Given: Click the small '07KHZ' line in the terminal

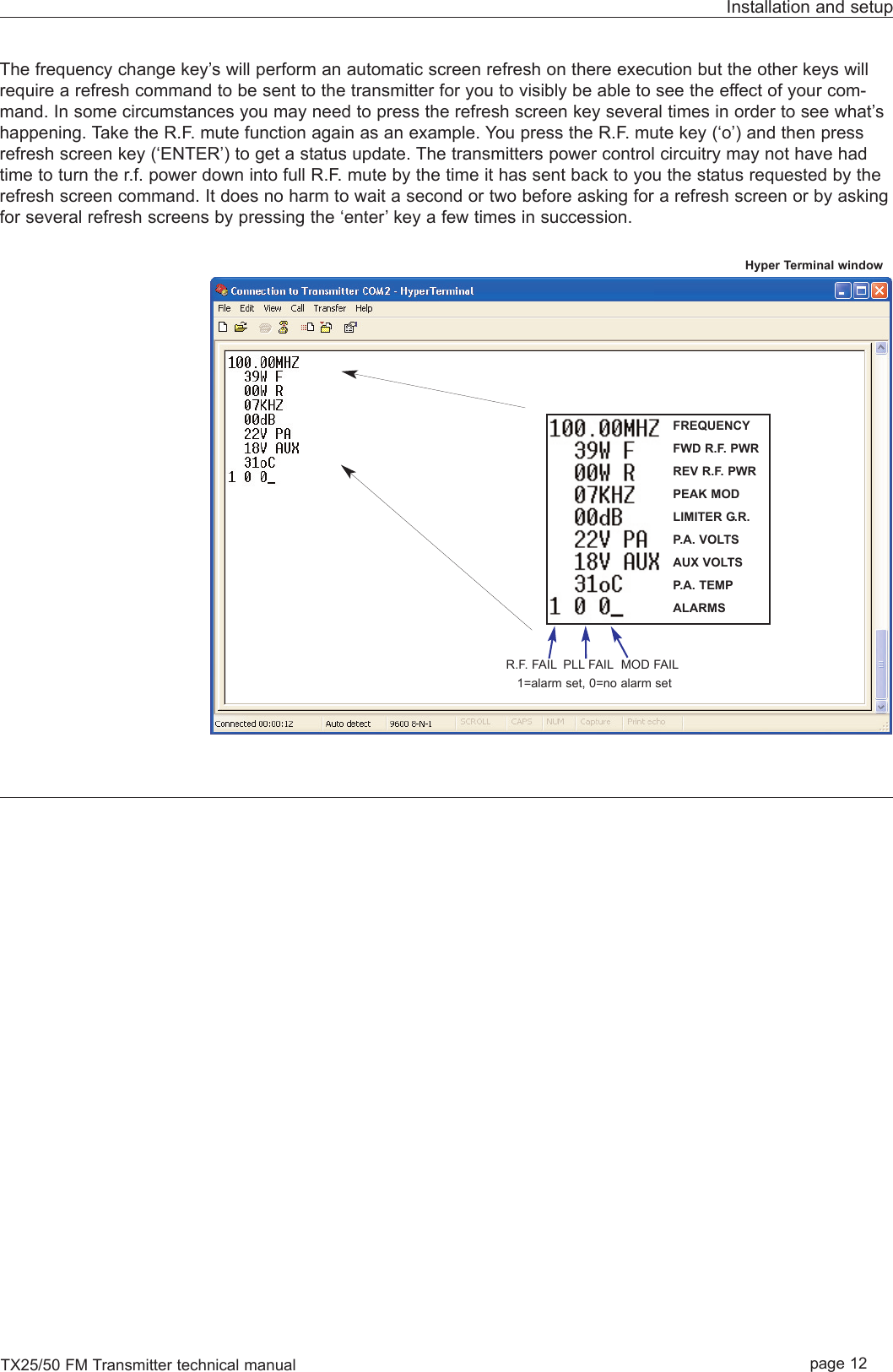Looking at the screenshot, I should [x=263, y=405].
